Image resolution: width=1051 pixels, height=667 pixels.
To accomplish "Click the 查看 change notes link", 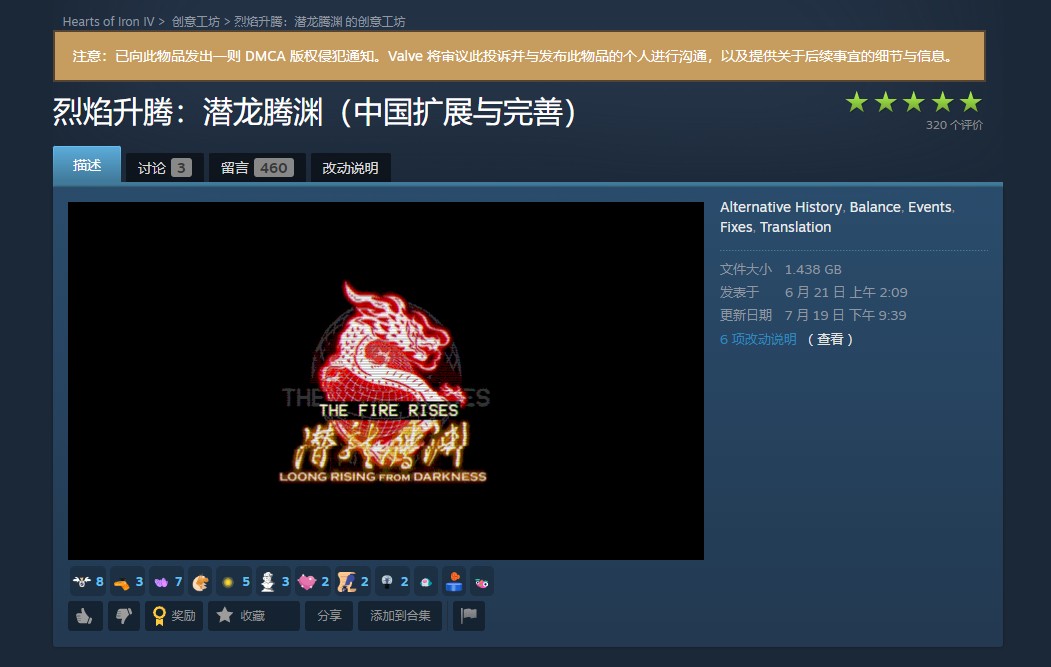I will 830,339.
